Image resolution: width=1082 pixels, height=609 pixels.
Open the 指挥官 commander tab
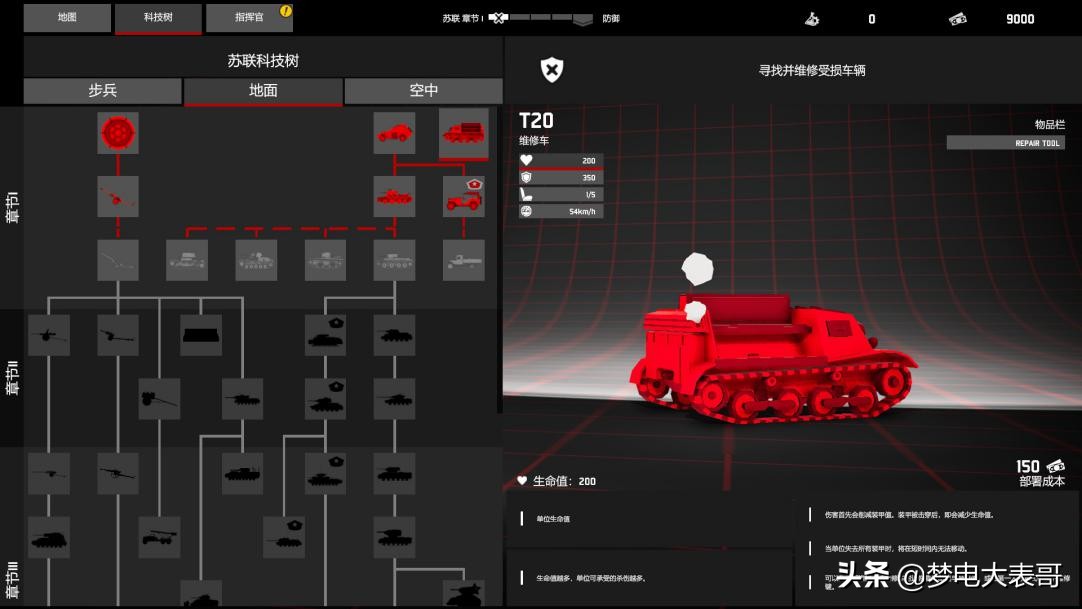(249, 18)
